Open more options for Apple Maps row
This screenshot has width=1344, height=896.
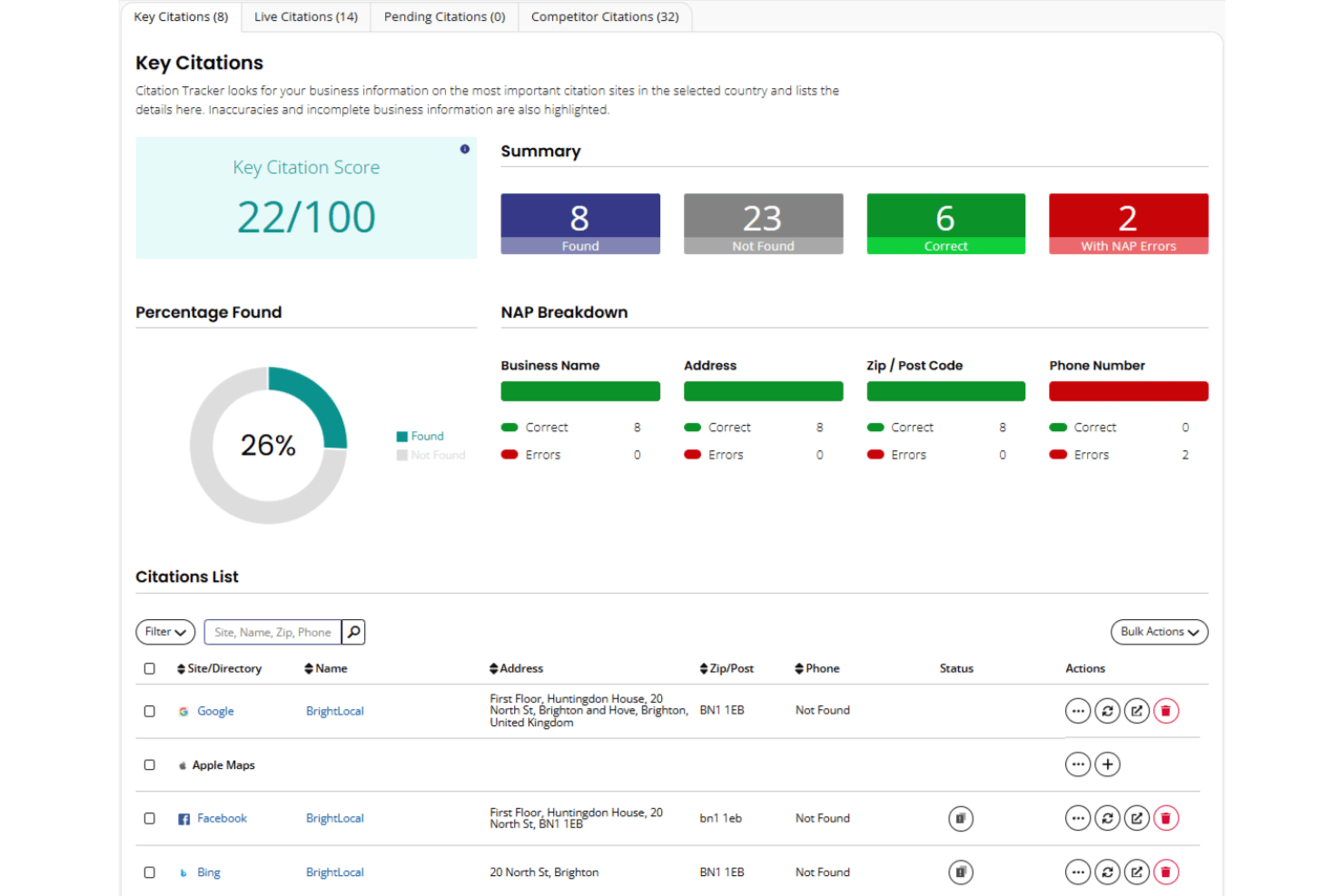tap(1077, 764)
